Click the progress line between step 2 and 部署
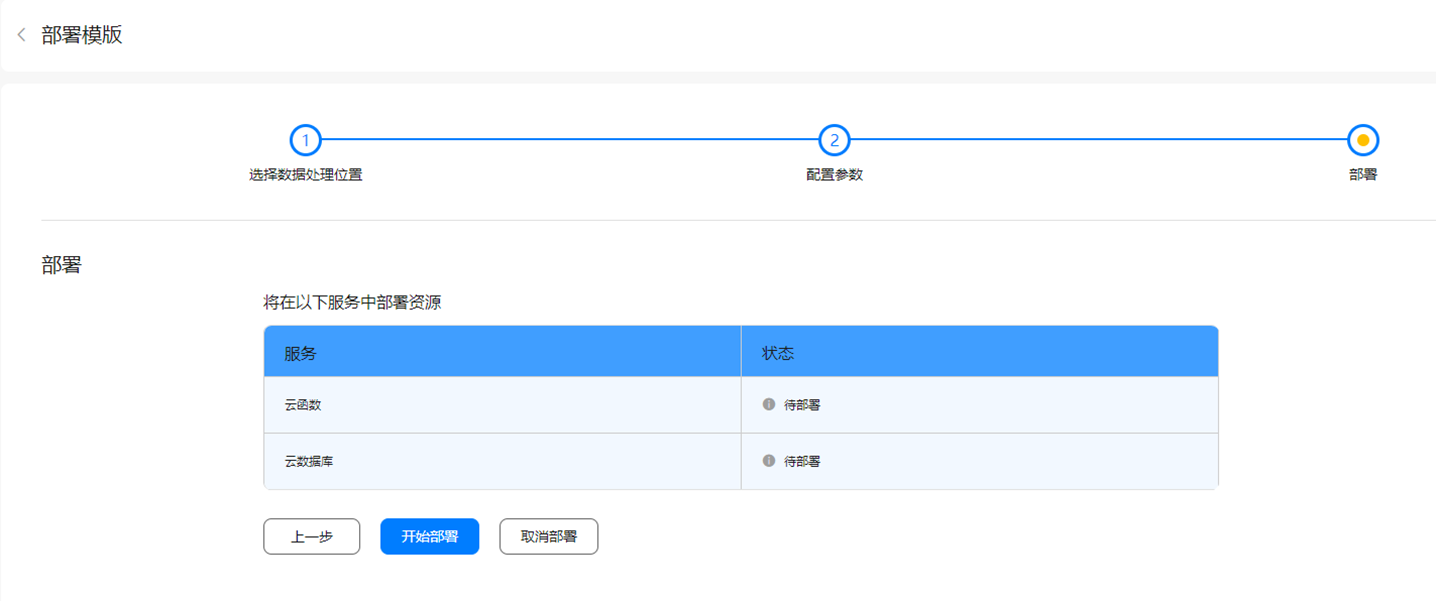Image resolution: width=1436 pixels, height=601 pixels. pyautogui.click(x=1100, y=140)
